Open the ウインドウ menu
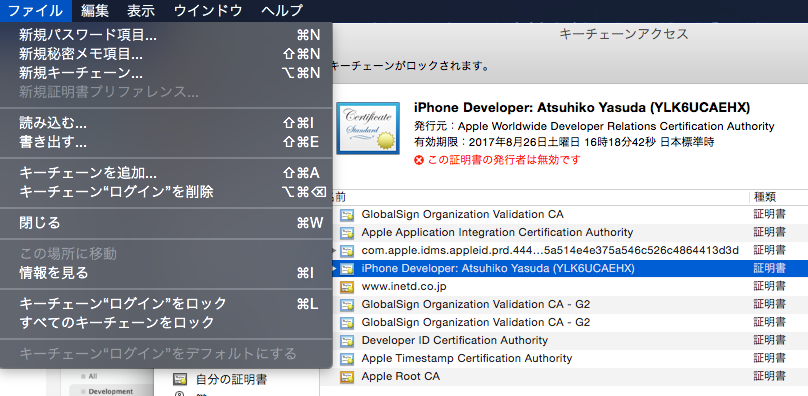The image size is (808, 396). (x=208, y=10)
